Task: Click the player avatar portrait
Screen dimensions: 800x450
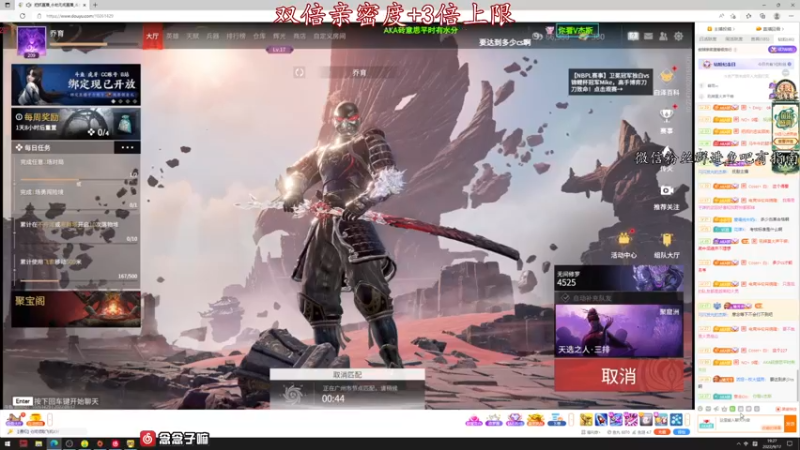Action: pos(31,41)
